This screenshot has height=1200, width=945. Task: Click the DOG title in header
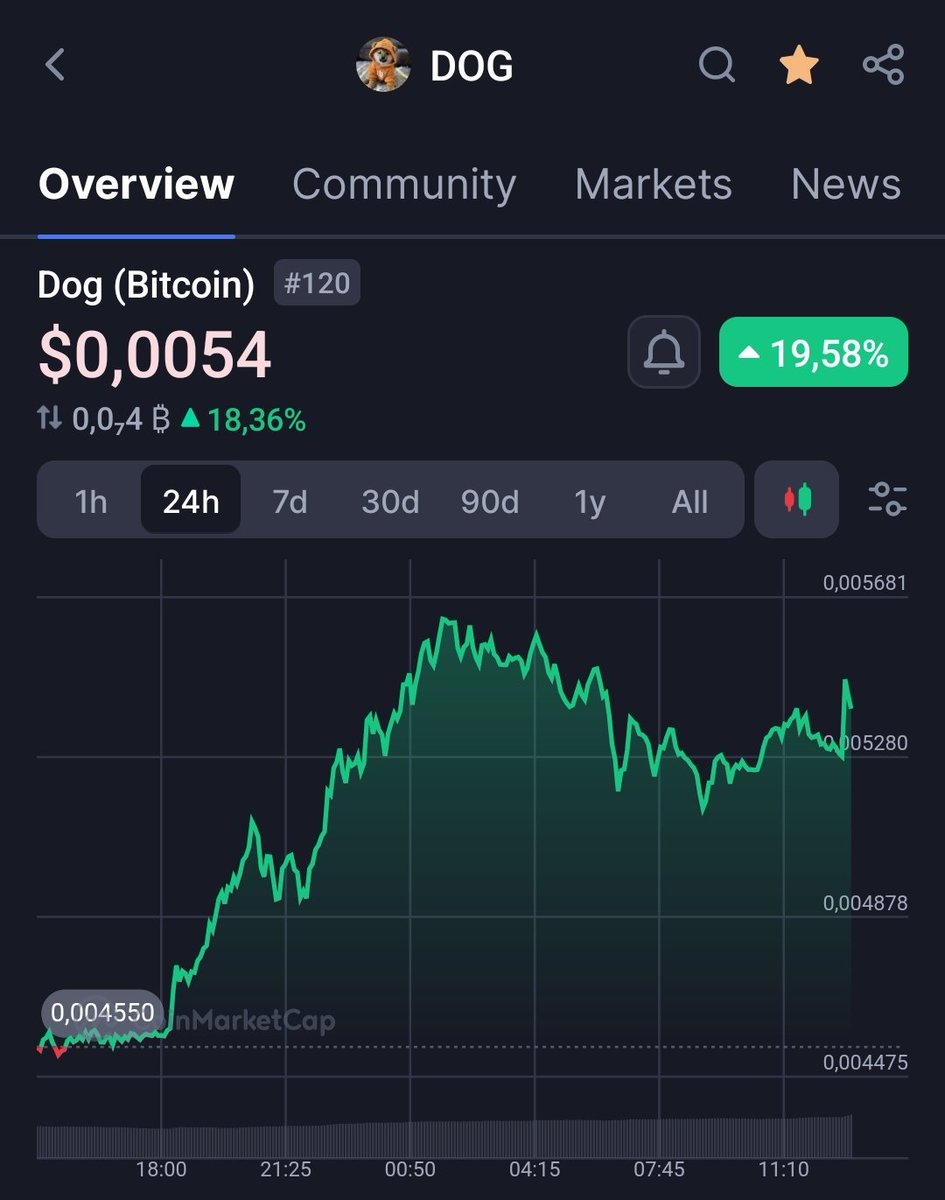coord(471,66)
